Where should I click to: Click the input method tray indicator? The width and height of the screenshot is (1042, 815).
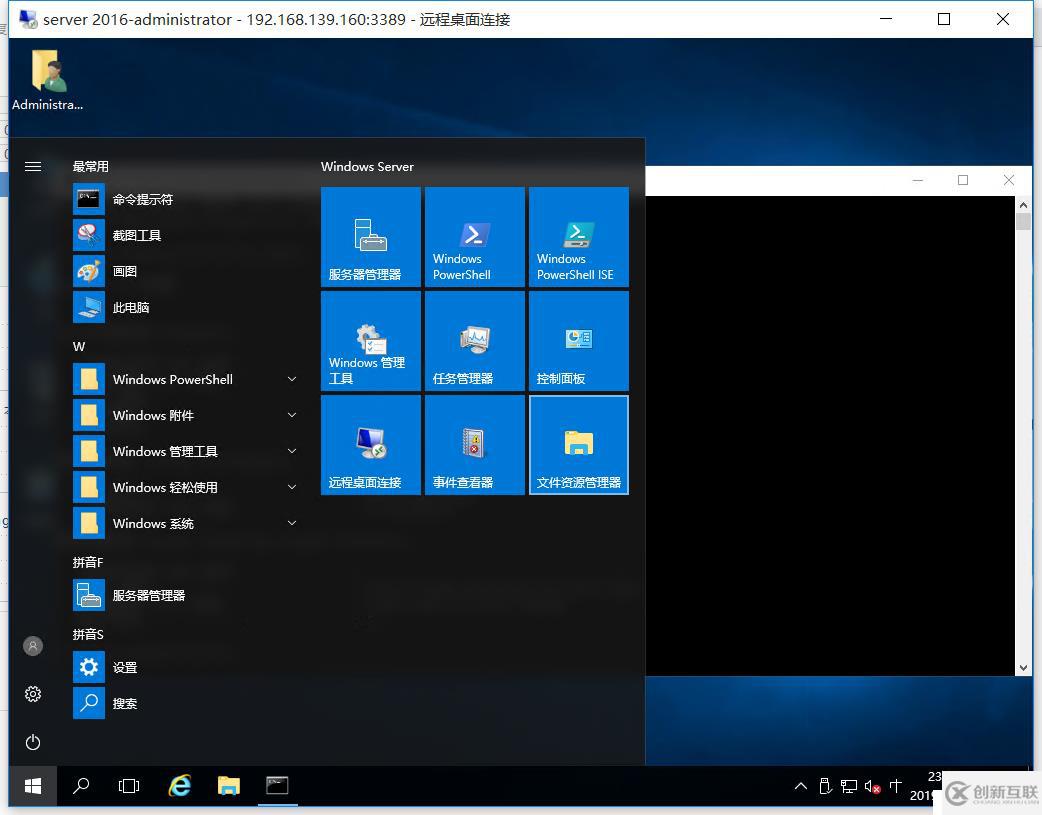click(896, 786)
